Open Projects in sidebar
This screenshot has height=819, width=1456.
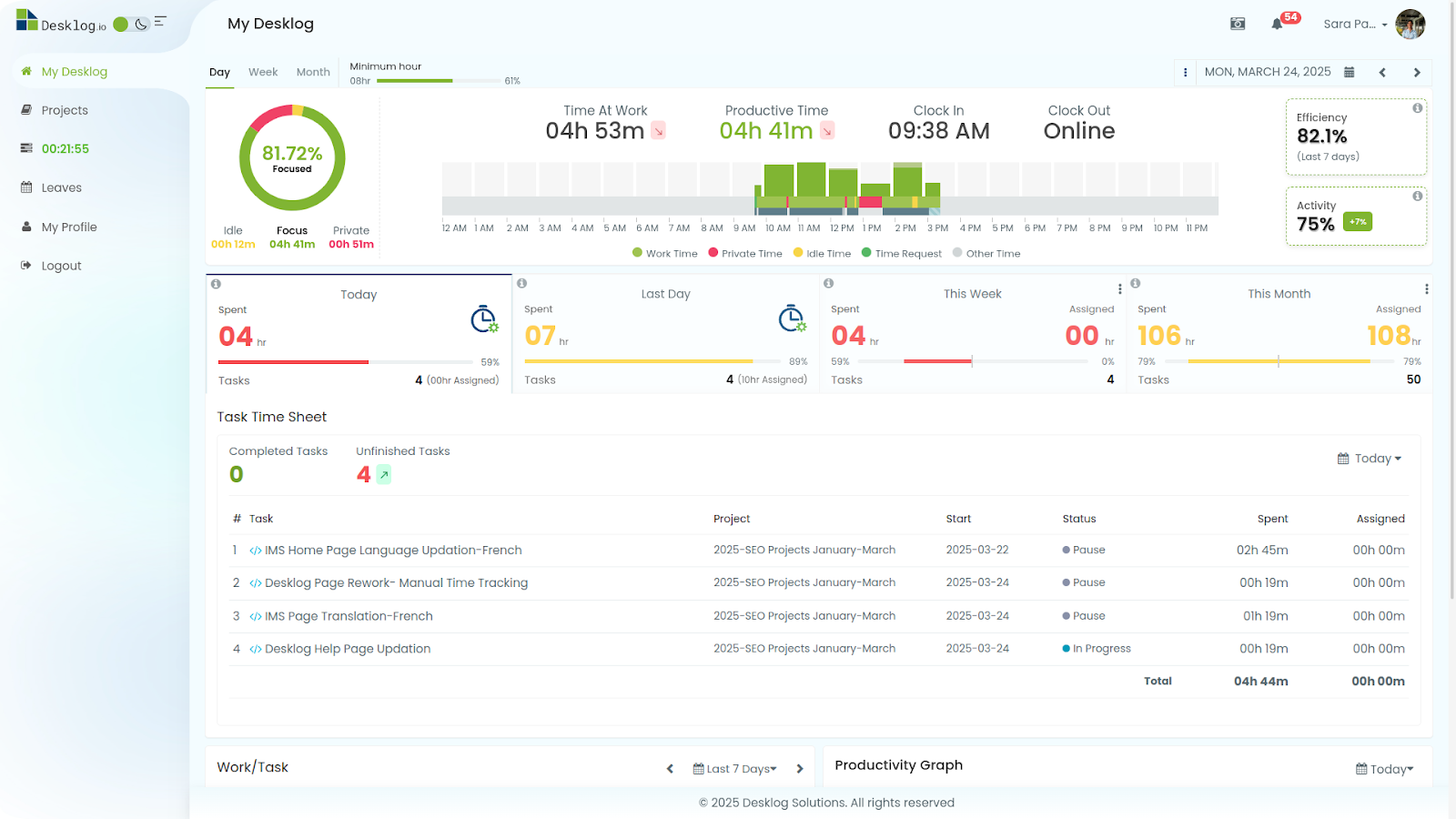click(65, 110)
